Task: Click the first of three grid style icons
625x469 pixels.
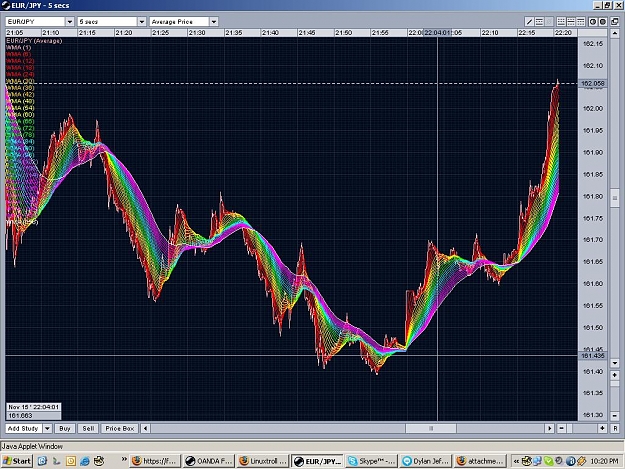Action: (561, 22)
